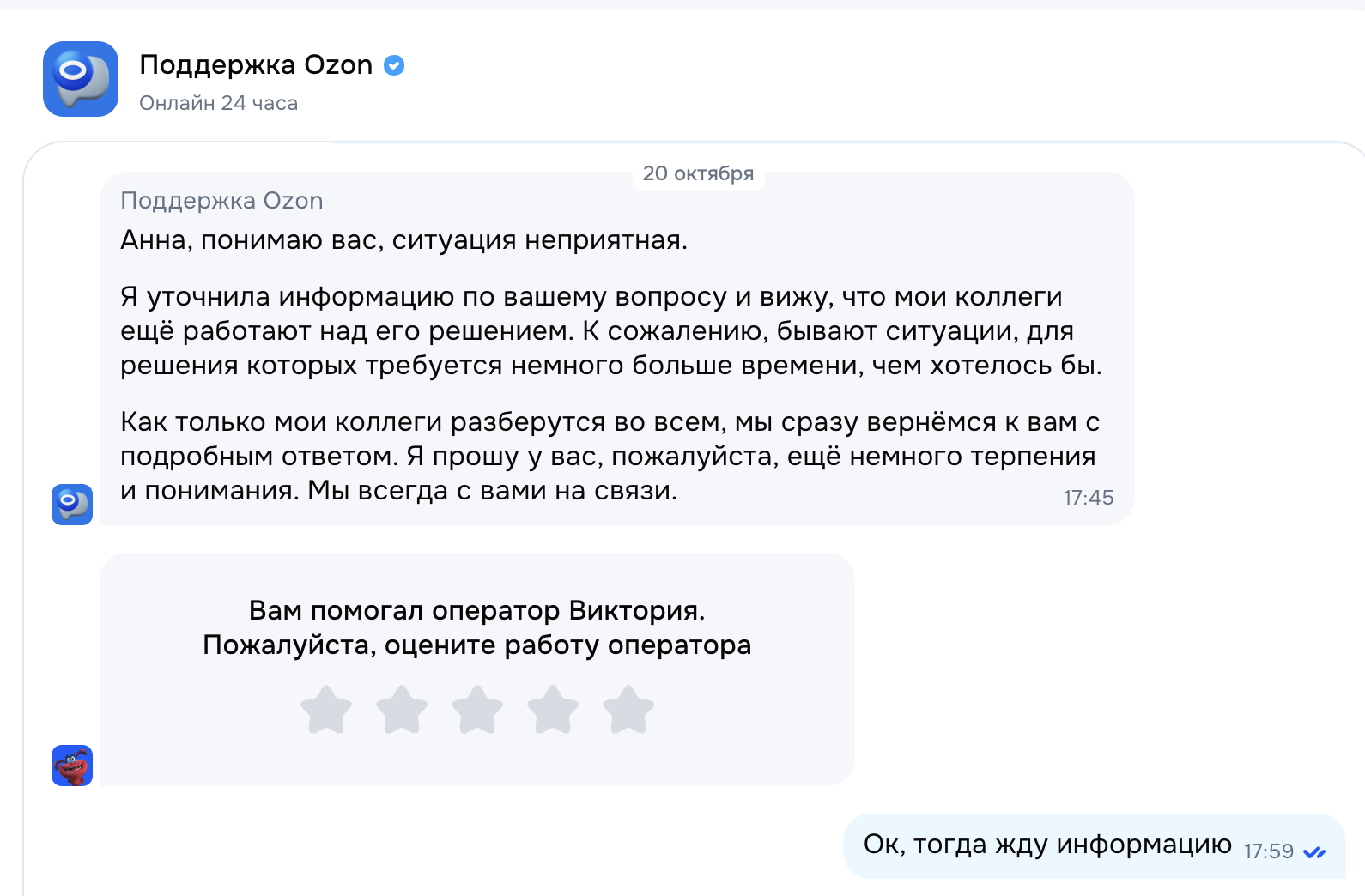Click the 20 октября date chip
The width and height of the screenshot is (1365, 896).
point(698,173)
